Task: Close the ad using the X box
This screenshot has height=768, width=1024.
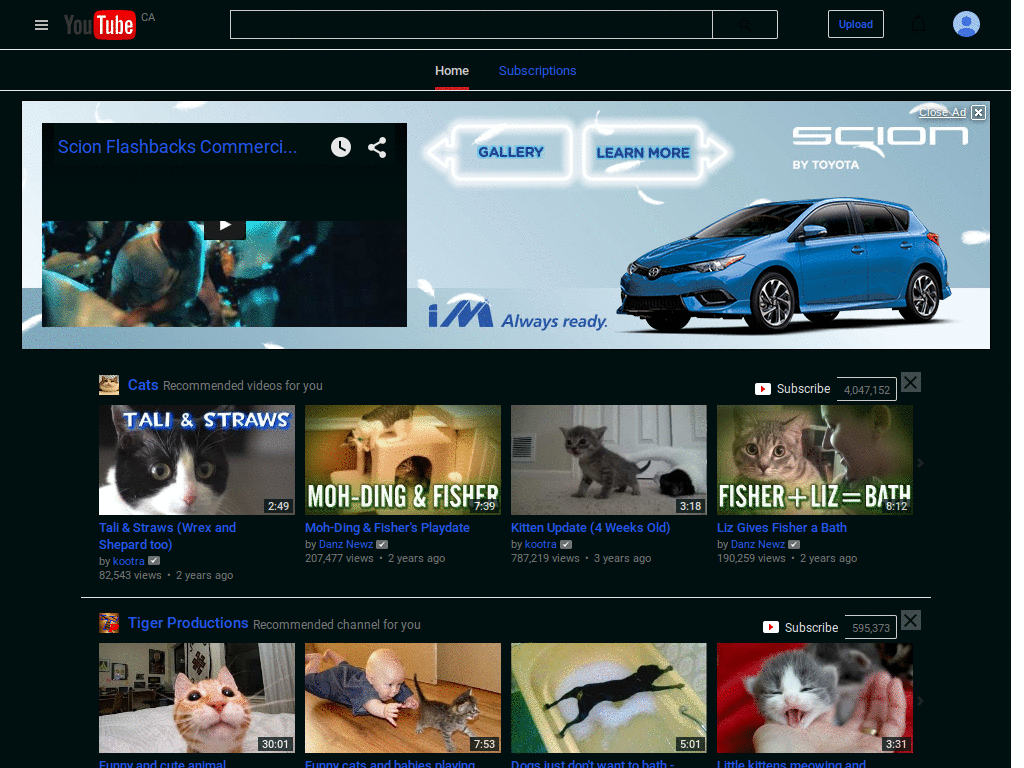Action: (x=978, y=112)
